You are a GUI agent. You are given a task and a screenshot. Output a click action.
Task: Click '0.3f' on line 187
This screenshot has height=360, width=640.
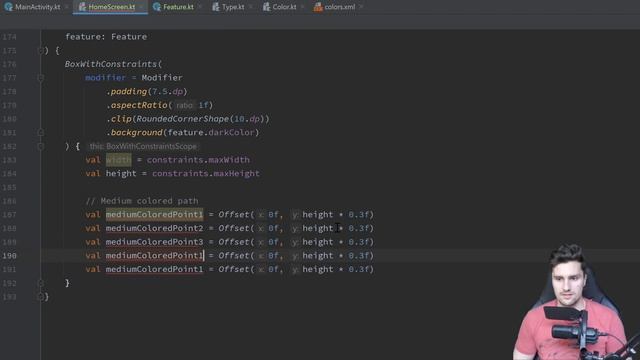pos(358,214)
